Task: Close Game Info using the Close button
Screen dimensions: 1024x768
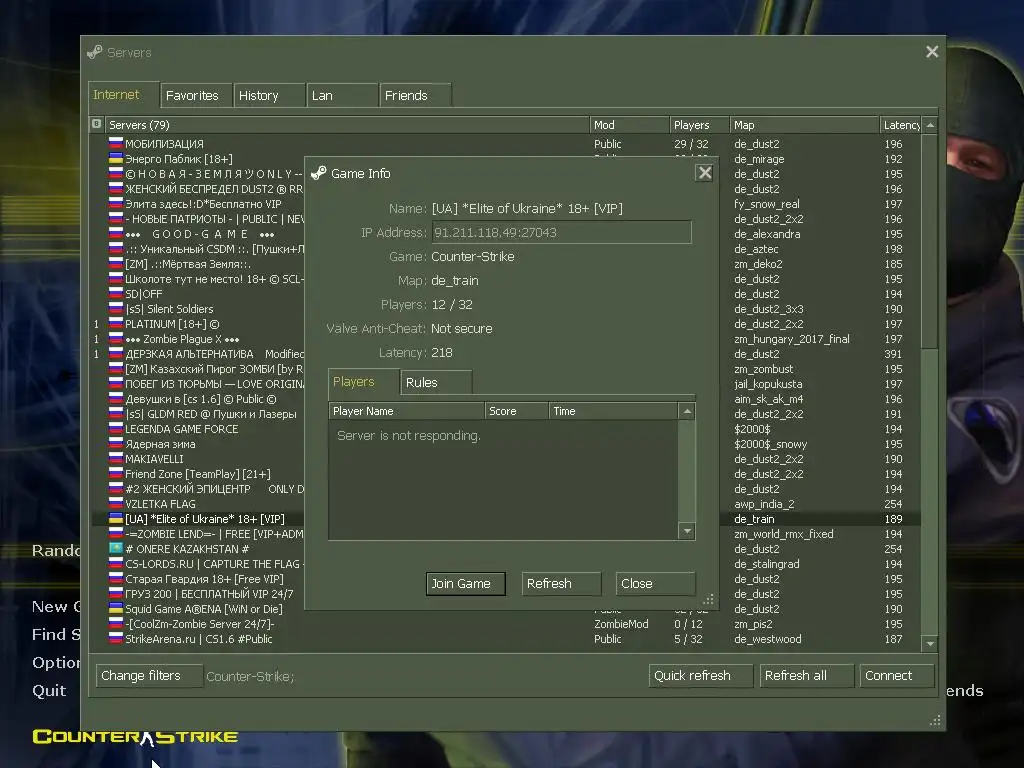Action: (x=655, y=584)
